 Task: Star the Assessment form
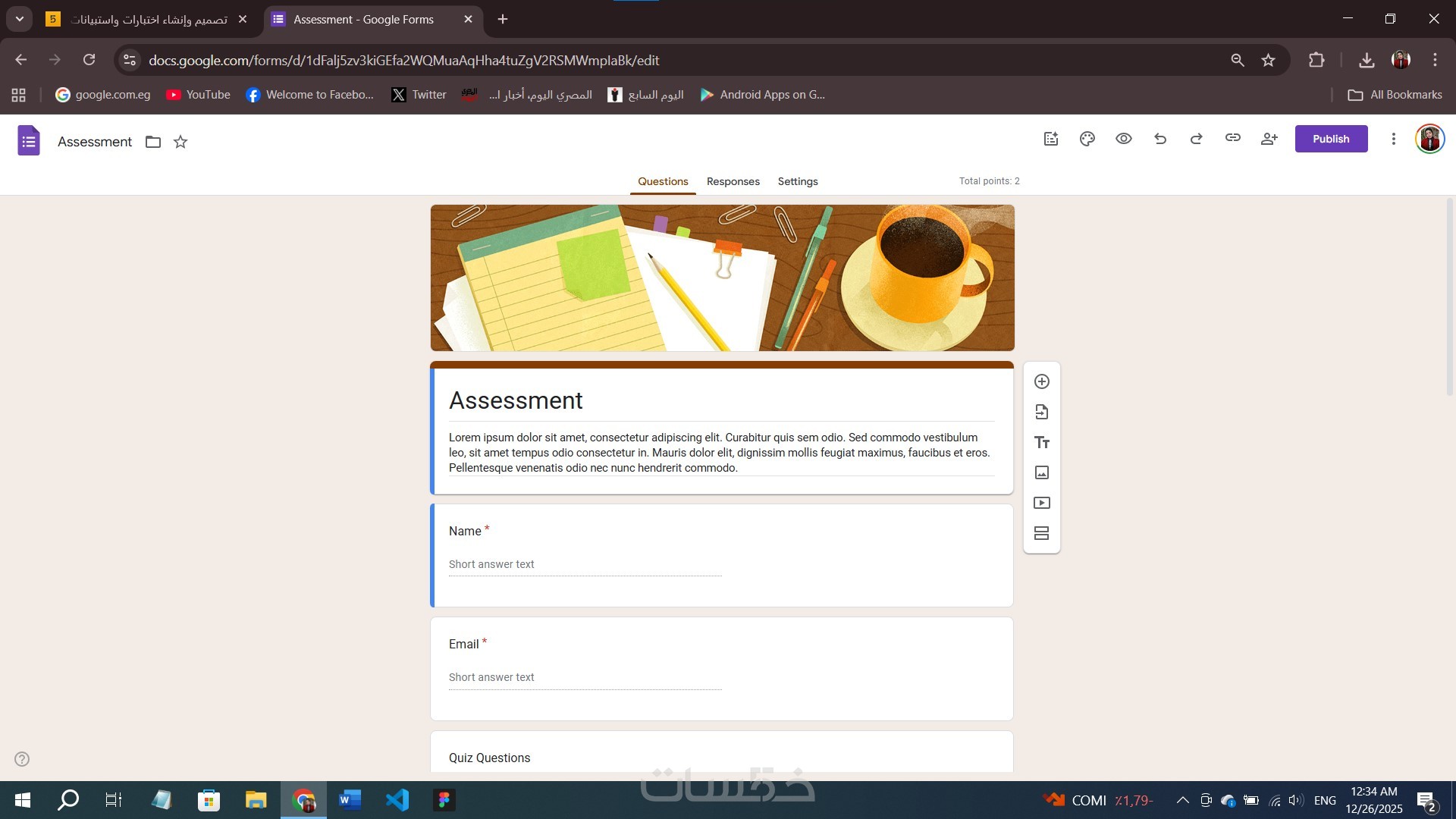click(180, 142)
